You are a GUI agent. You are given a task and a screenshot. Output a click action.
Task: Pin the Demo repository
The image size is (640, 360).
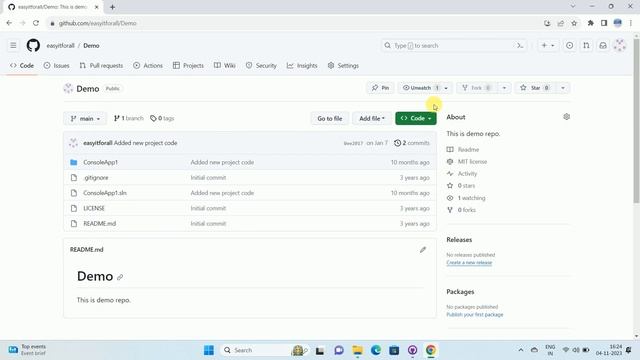pyautogui.click(x=380, y=88)
